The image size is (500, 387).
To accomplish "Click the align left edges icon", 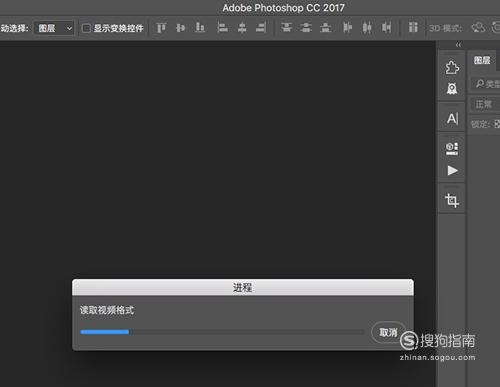I will 222,28.
